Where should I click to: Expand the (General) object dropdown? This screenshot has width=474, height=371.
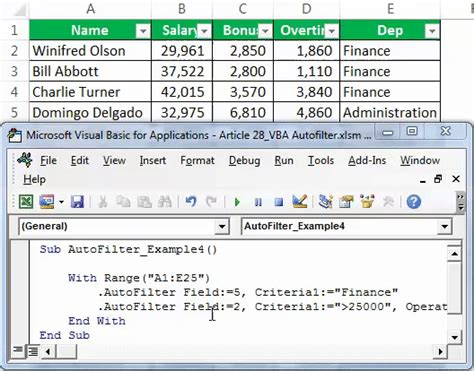[222, 227]
